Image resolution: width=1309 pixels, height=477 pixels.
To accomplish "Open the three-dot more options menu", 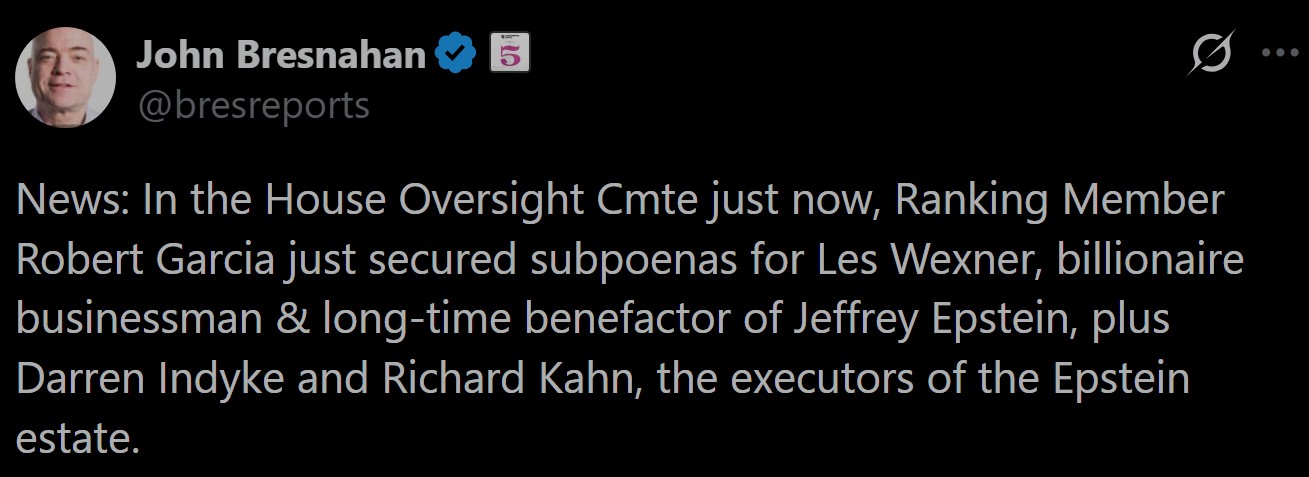I will tap(1279, 54).
